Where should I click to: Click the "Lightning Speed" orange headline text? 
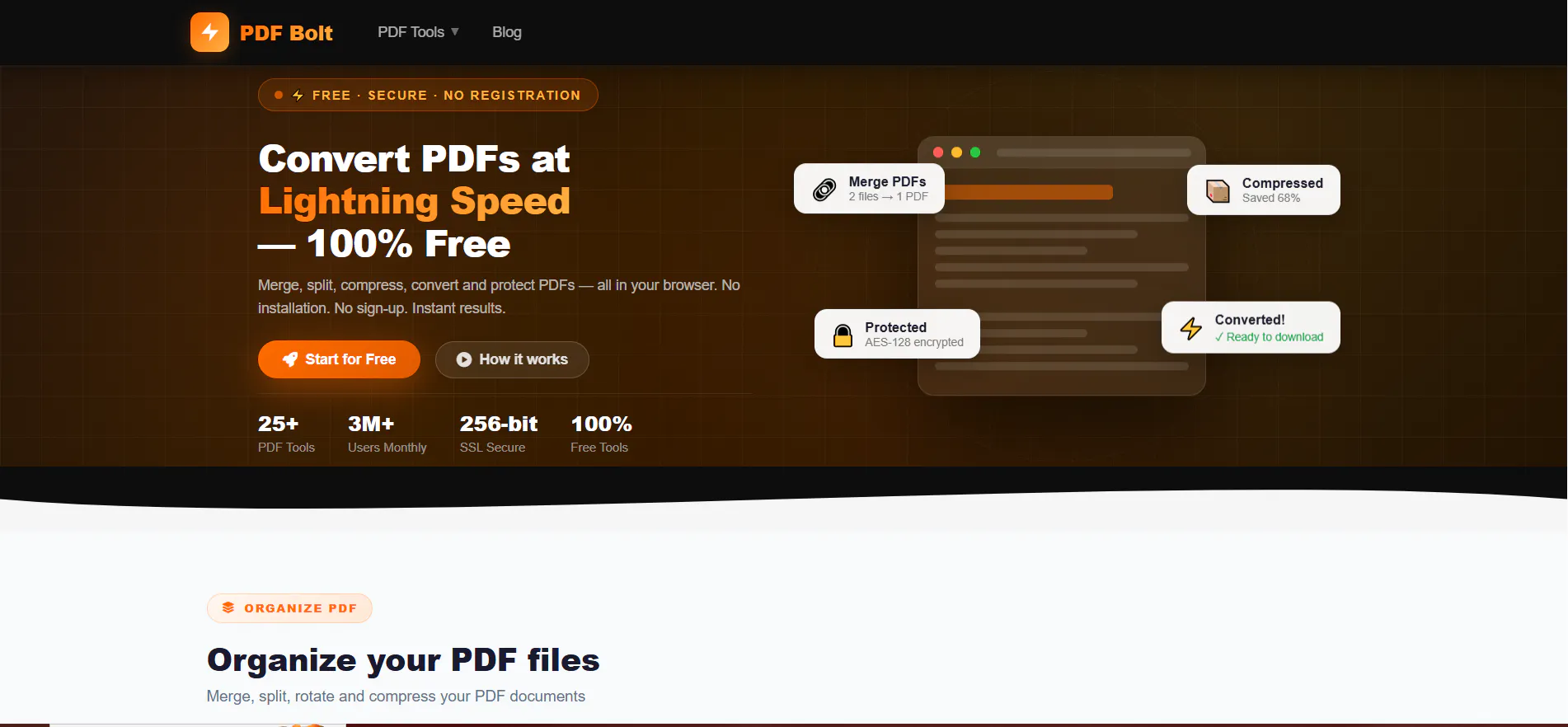pyautogui.click(x=415, y=201)
